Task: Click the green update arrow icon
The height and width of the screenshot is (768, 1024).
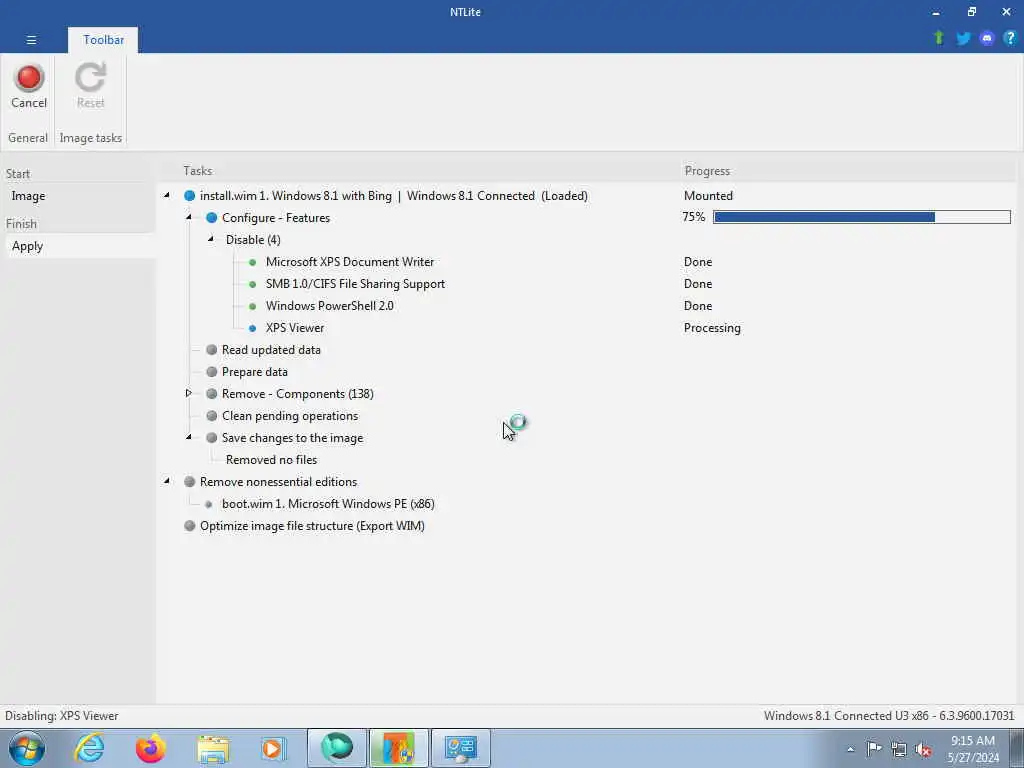Action: (x=938, y=38)
